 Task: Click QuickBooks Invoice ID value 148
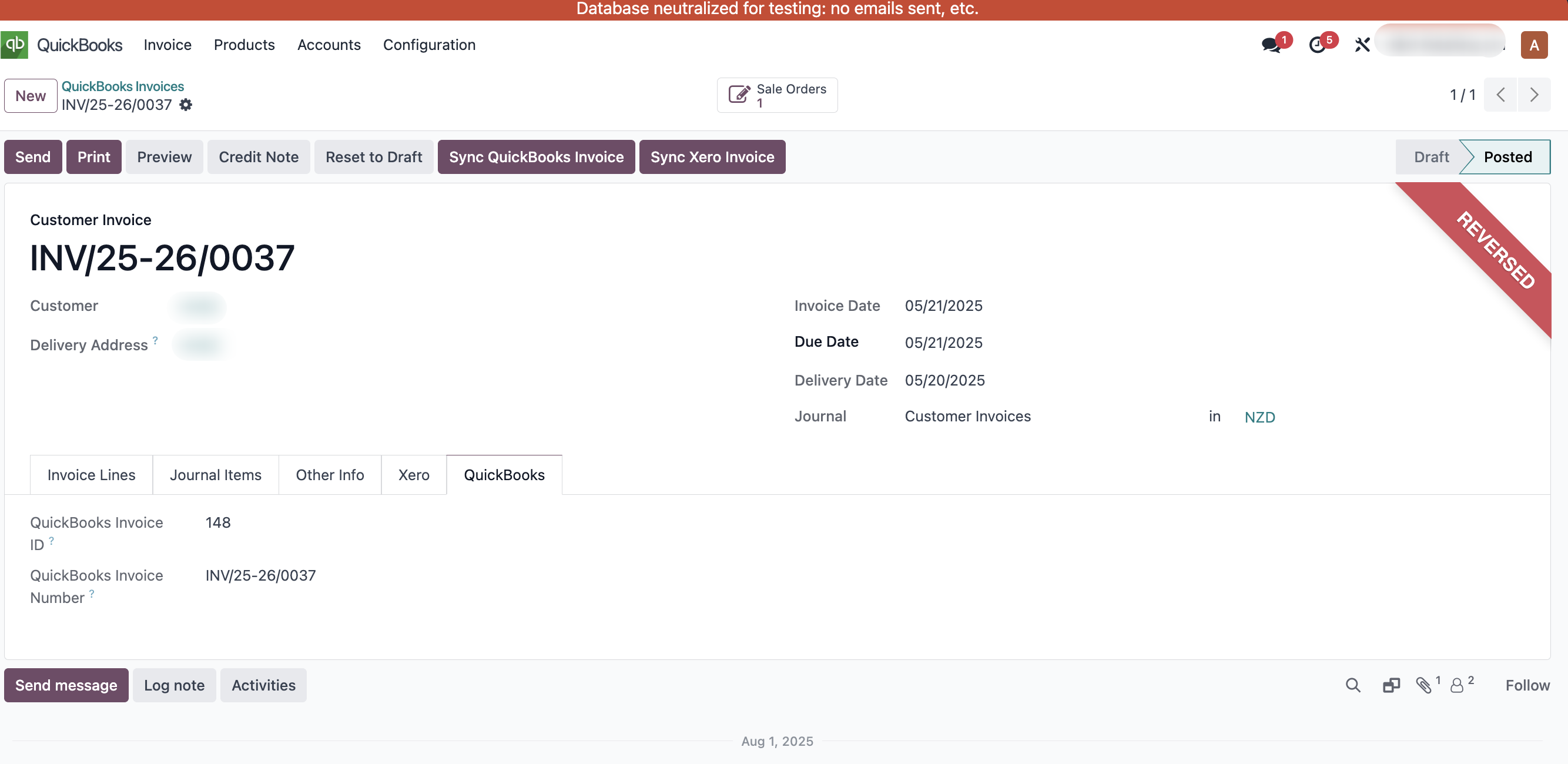(x=218, y=523)
